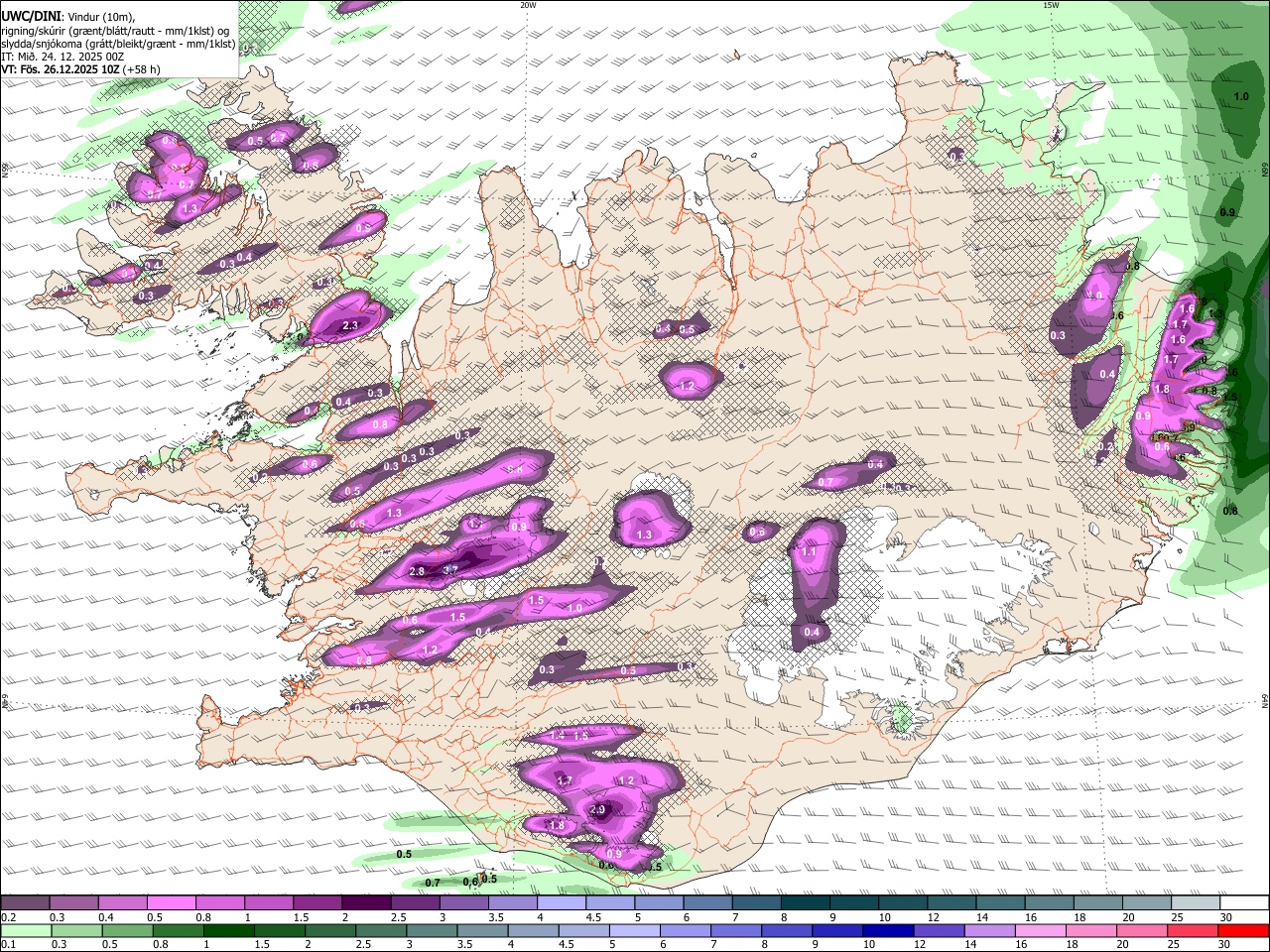Click the '0.1' label at lower legend start

pos(8,945)
